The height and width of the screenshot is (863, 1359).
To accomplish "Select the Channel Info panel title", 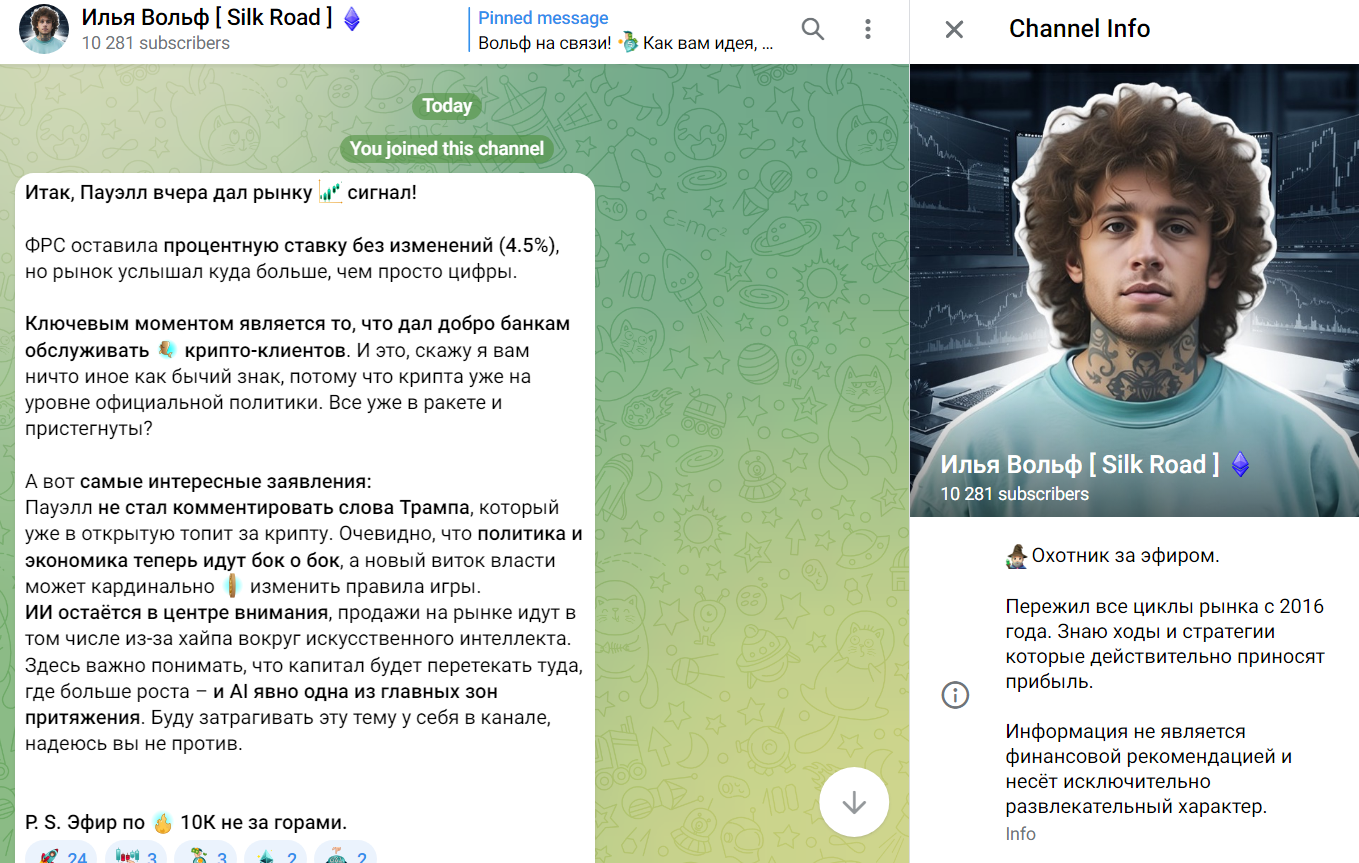I will point(1080,29).
